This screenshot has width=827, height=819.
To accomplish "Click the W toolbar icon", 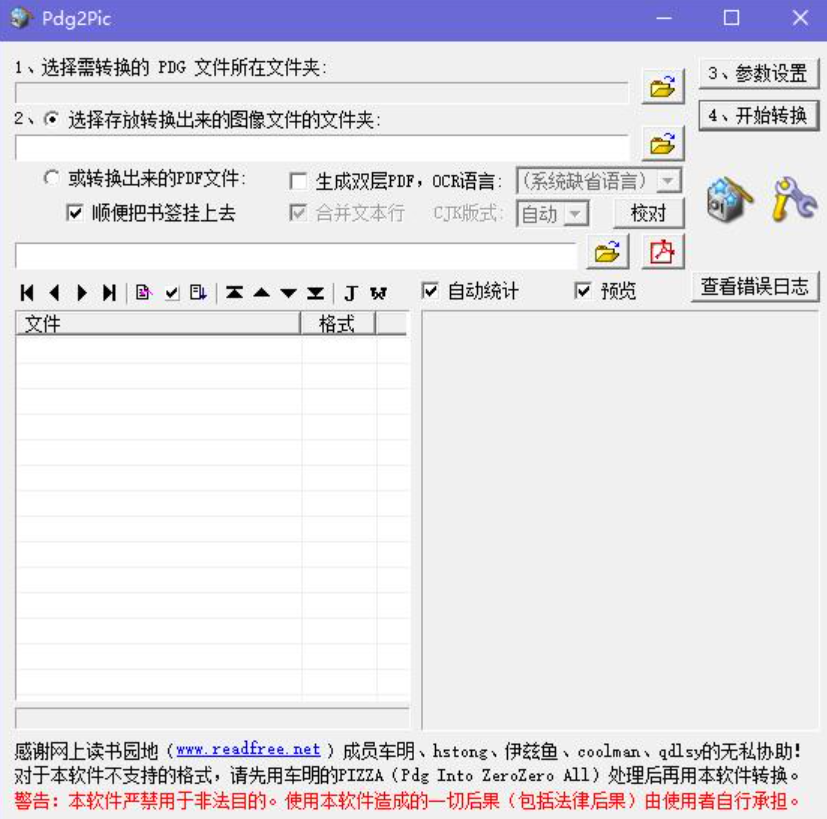I will click(378, 293).
